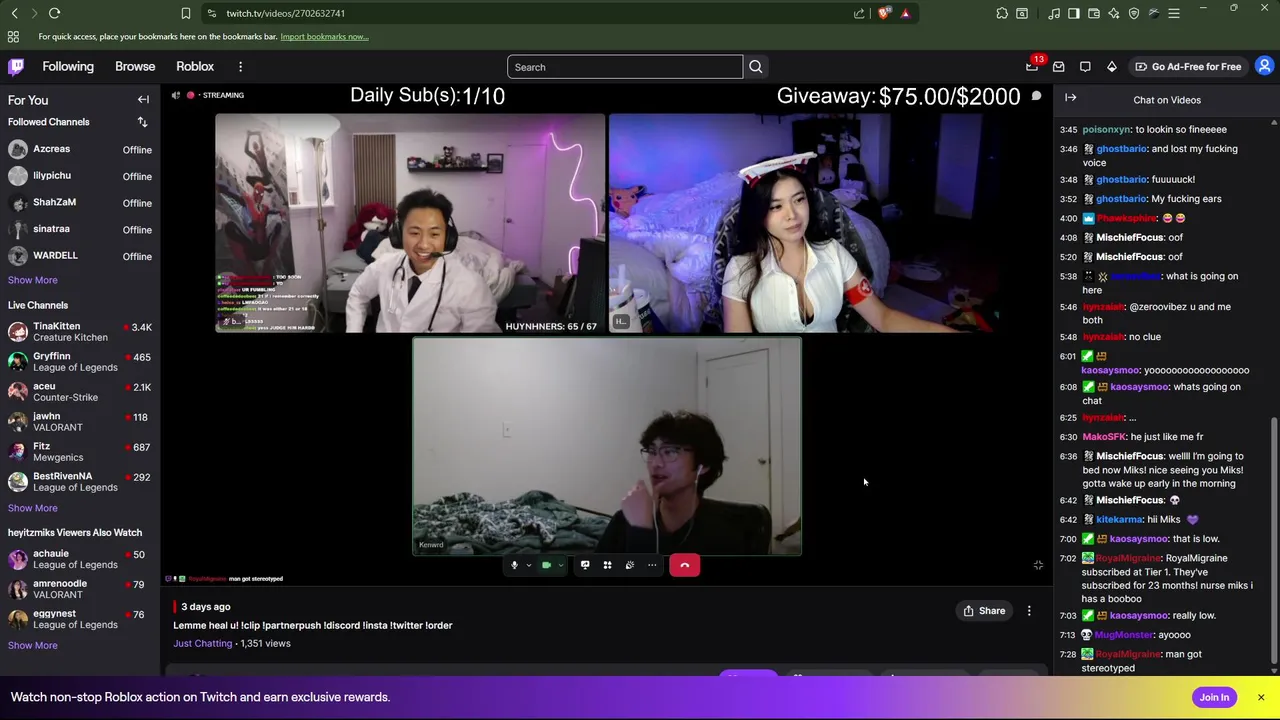Reload the Twitch page

pos(54,13)
